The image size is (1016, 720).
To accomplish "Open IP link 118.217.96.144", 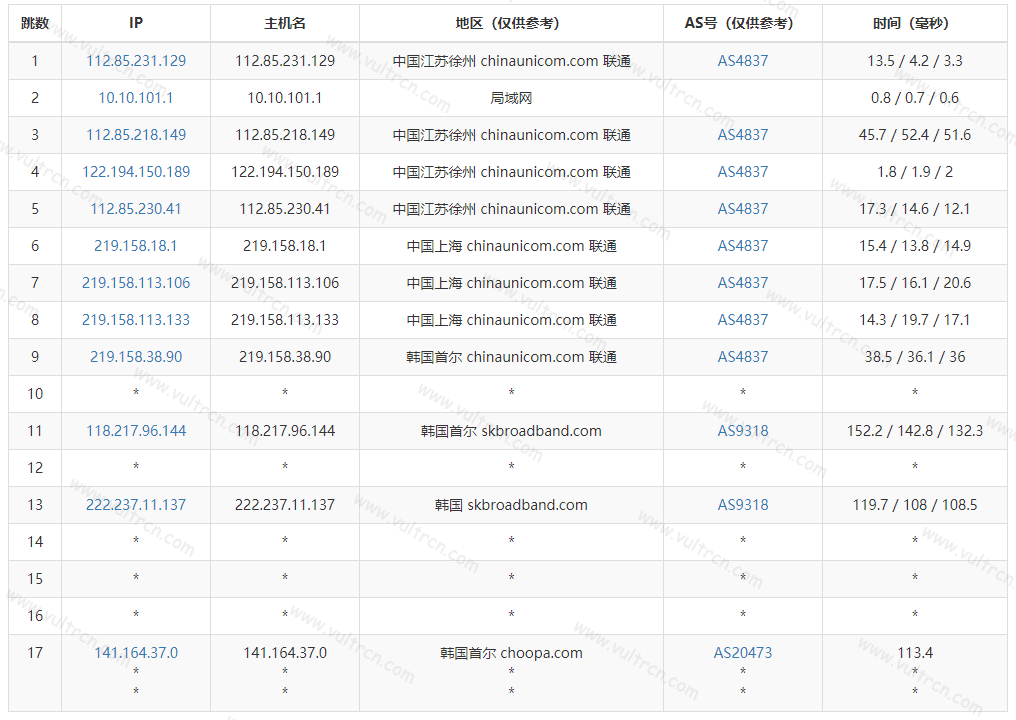I will click(x=136, y=430).
